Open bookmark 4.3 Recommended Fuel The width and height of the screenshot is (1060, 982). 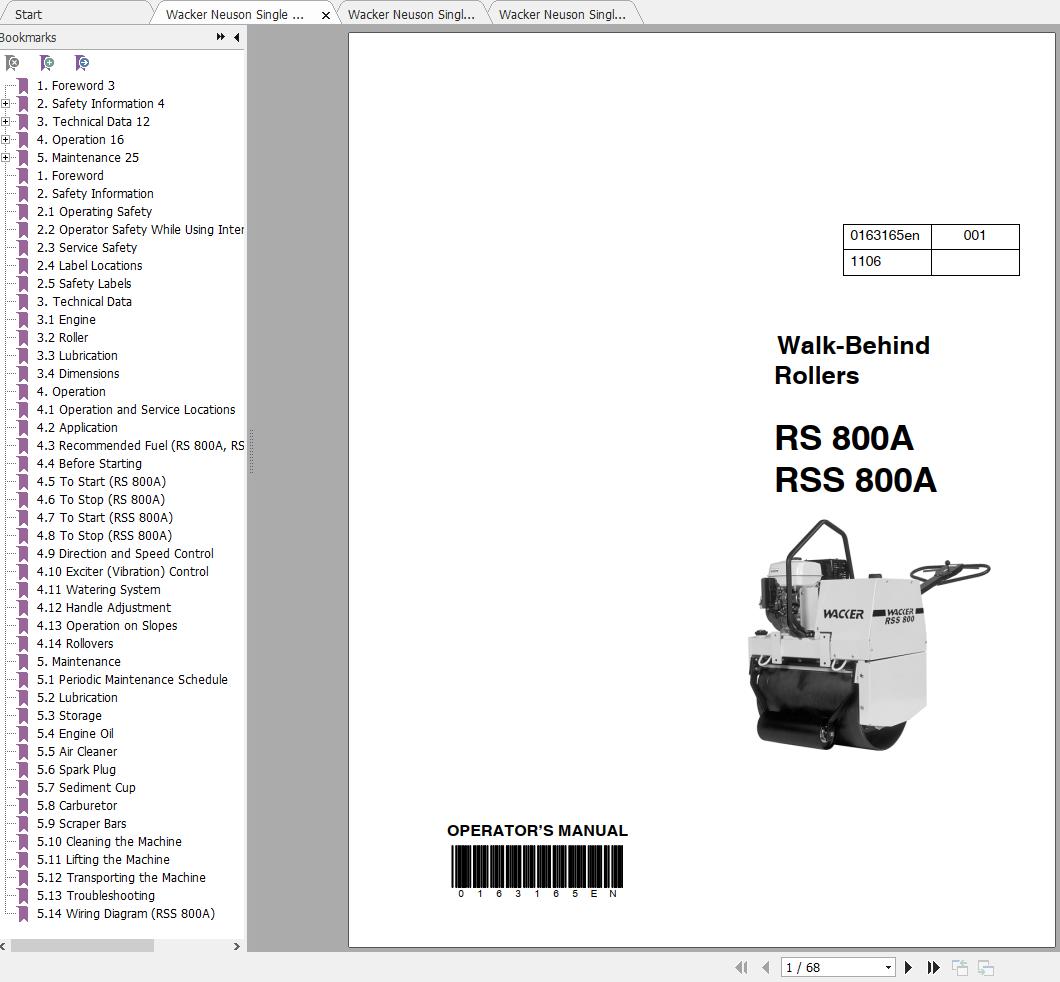pyautogui.click(x=141, y=445)
